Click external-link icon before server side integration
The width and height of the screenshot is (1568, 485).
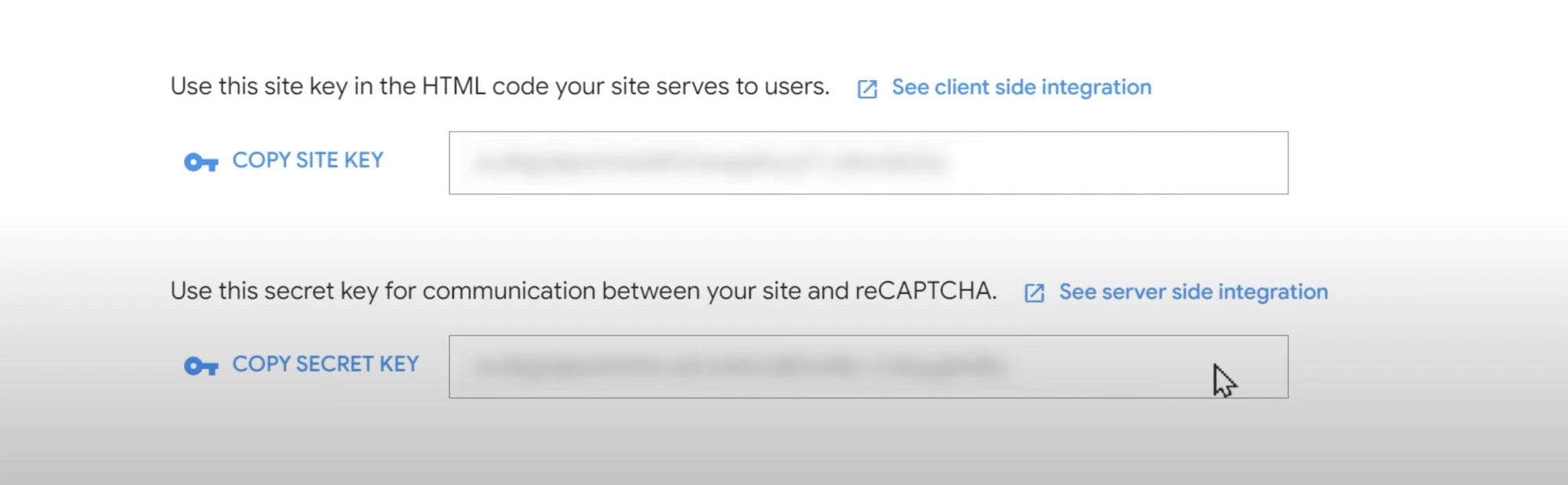1034,293
